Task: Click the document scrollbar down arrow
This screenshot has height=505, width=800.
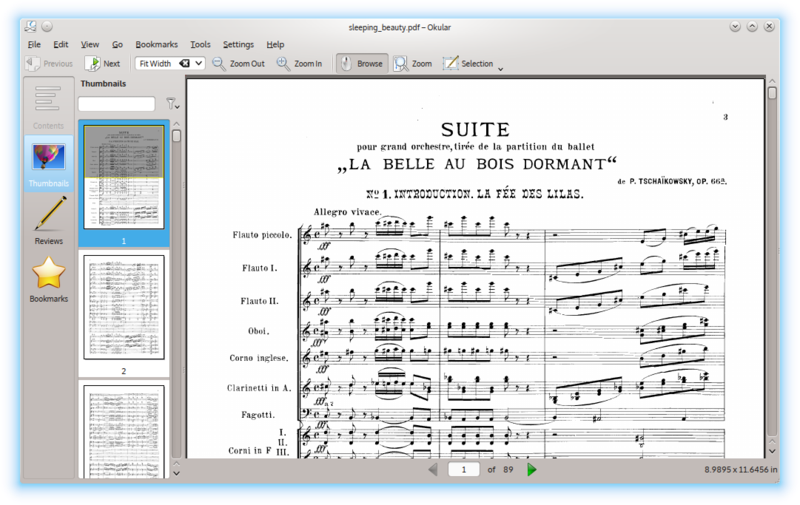Action: [x=772, y=451]
